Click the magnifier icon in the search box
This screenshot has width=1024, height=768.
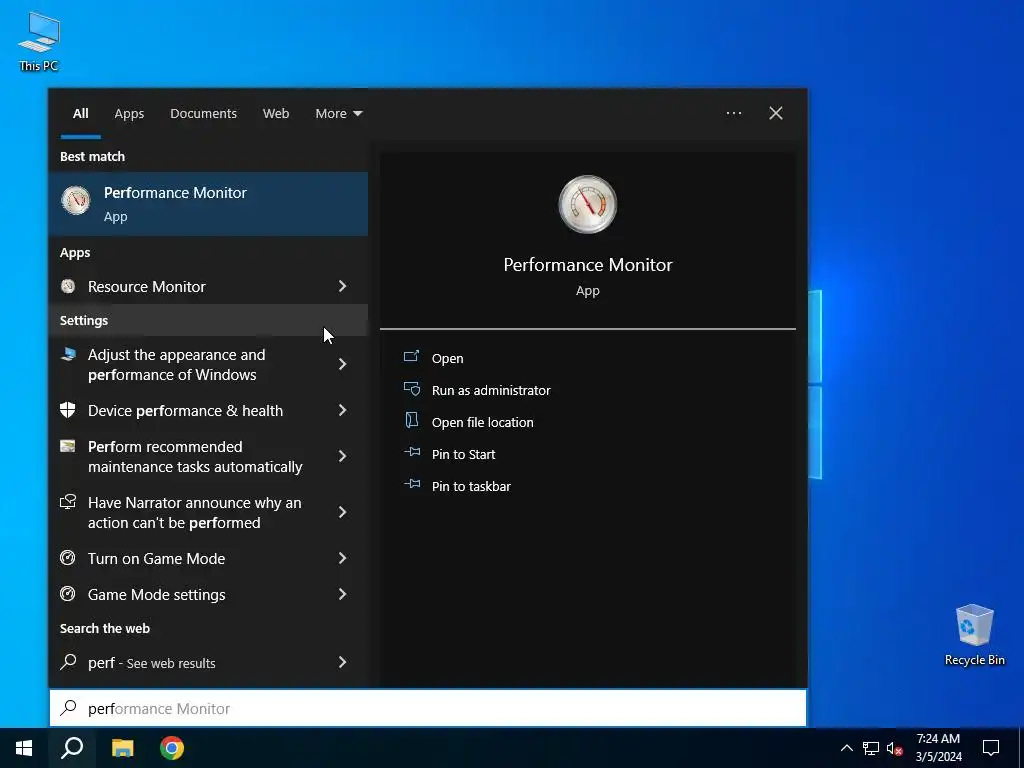69,708
